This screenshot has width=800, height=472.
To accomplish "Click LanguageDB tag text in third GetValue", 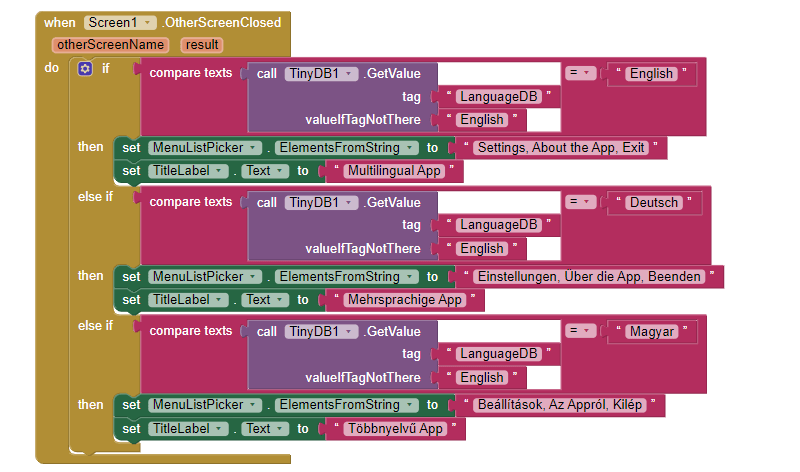I will (498, 354).
